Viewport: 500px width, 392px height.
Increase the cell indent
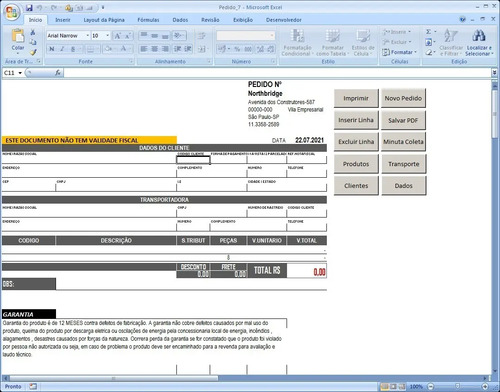(x=188, y=49)
